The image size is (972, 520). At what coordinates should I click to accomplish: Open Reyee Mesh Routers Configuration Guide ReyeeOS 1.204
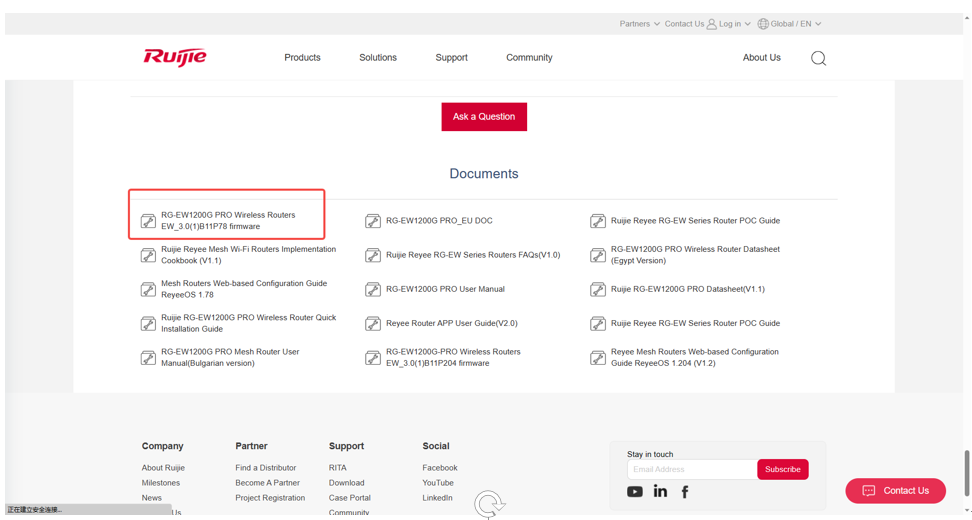coord(694,358)
